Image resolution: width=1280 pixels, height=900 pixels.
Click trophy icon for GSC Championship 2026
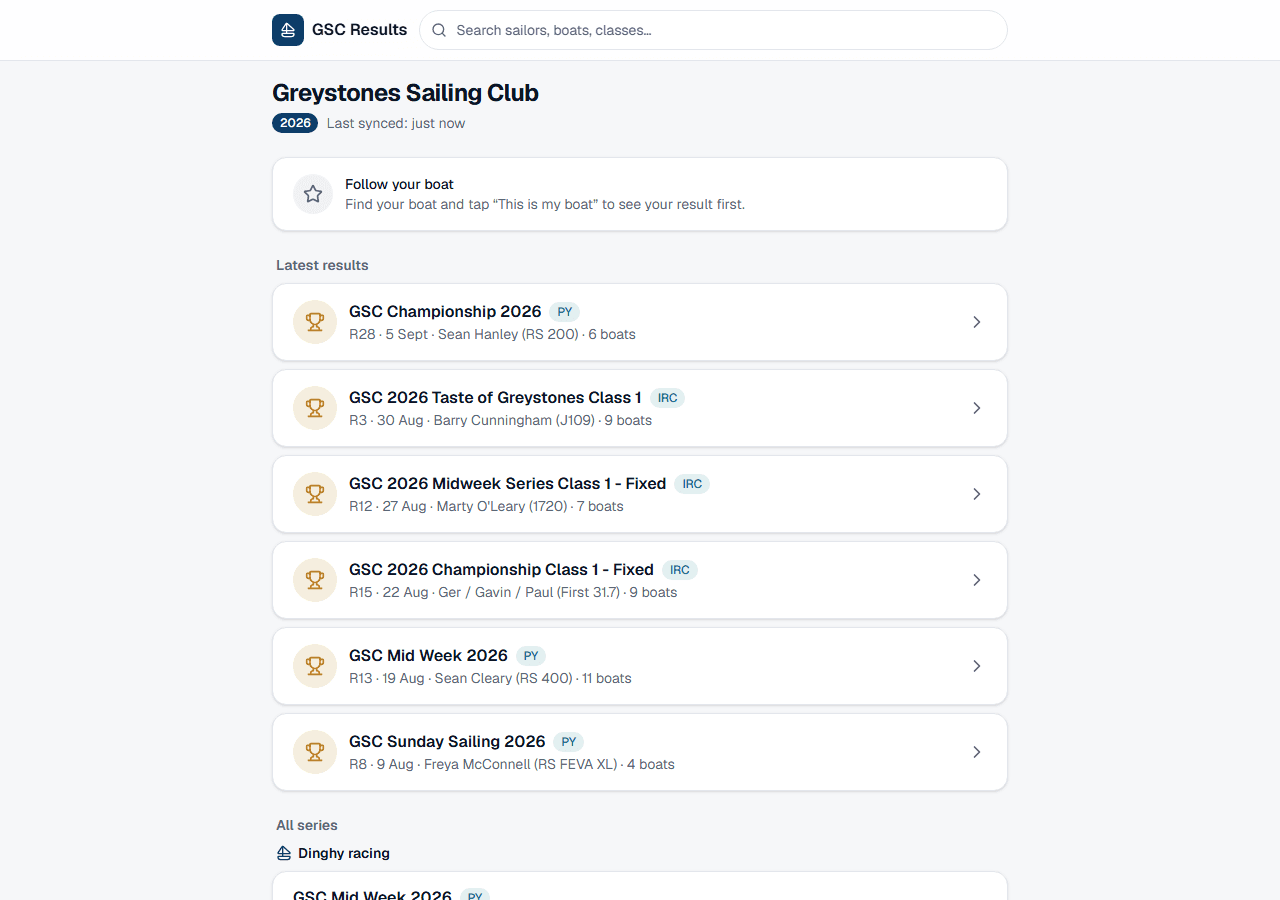click(x=315, y=322)
